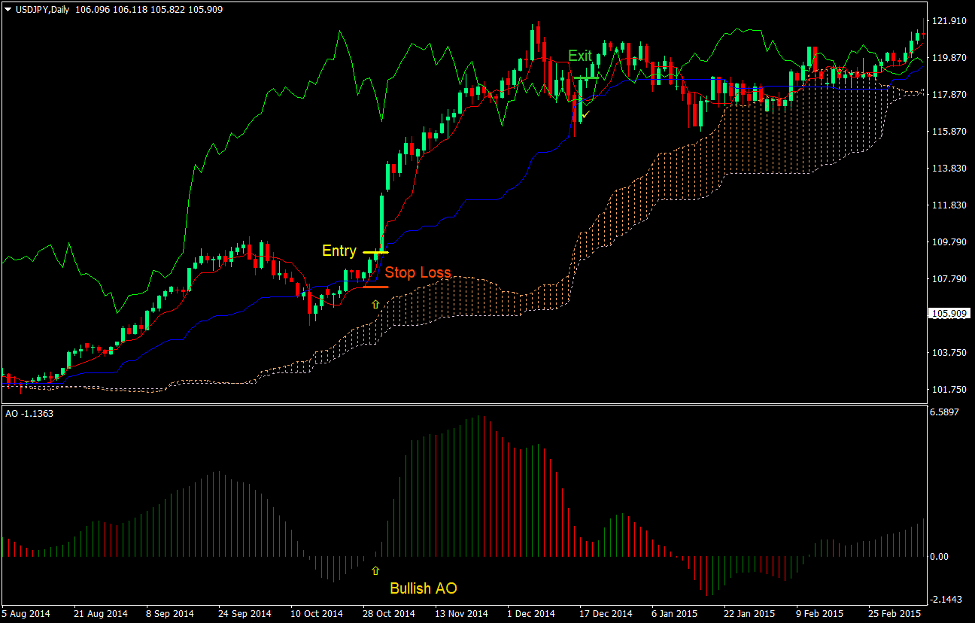977x625 pixels.
Task: Click the current price tag 105.909
Action: coord(946,314)
